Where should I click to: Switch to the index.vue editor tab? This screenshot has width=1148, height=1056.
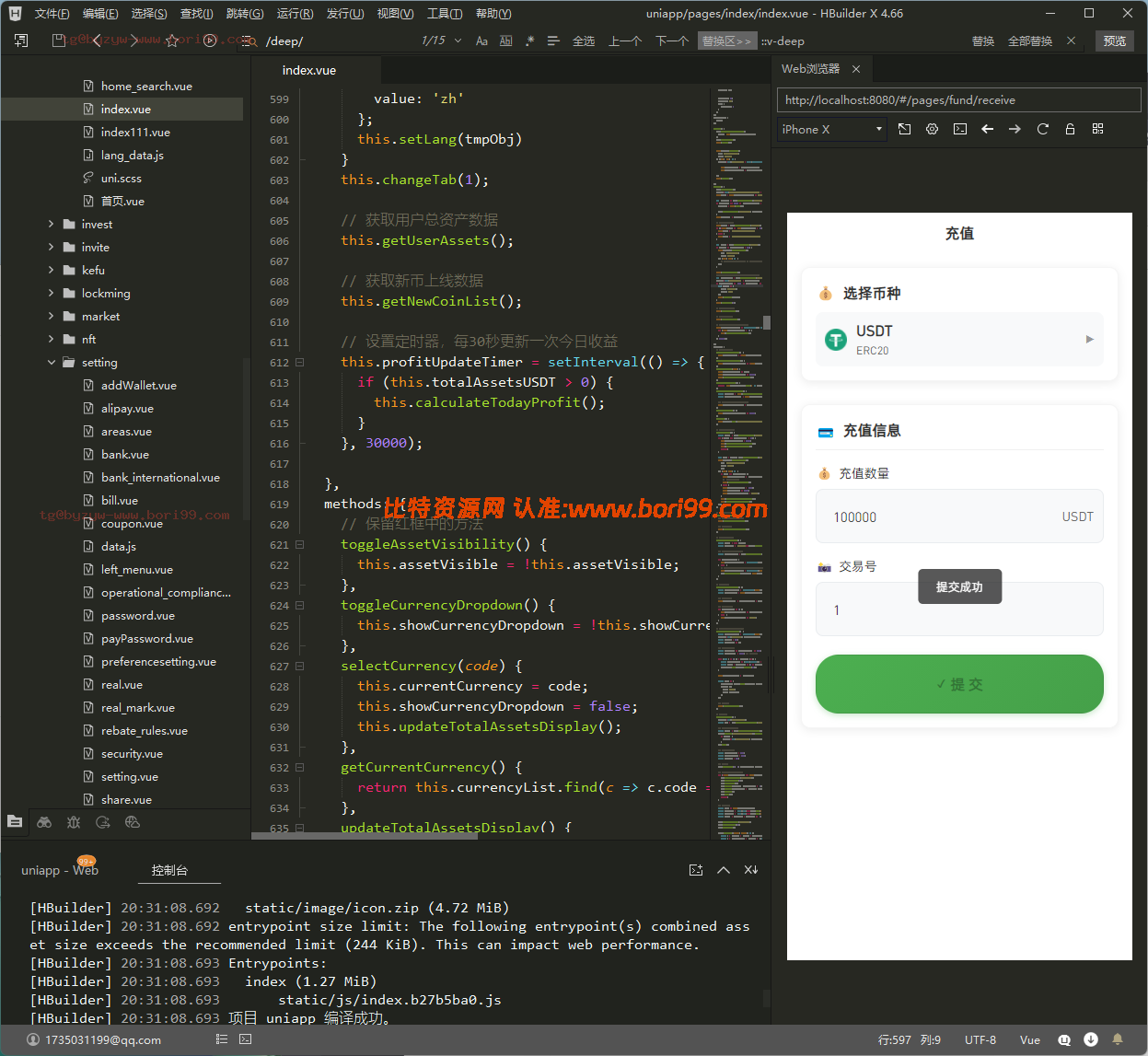click(309, 70)
